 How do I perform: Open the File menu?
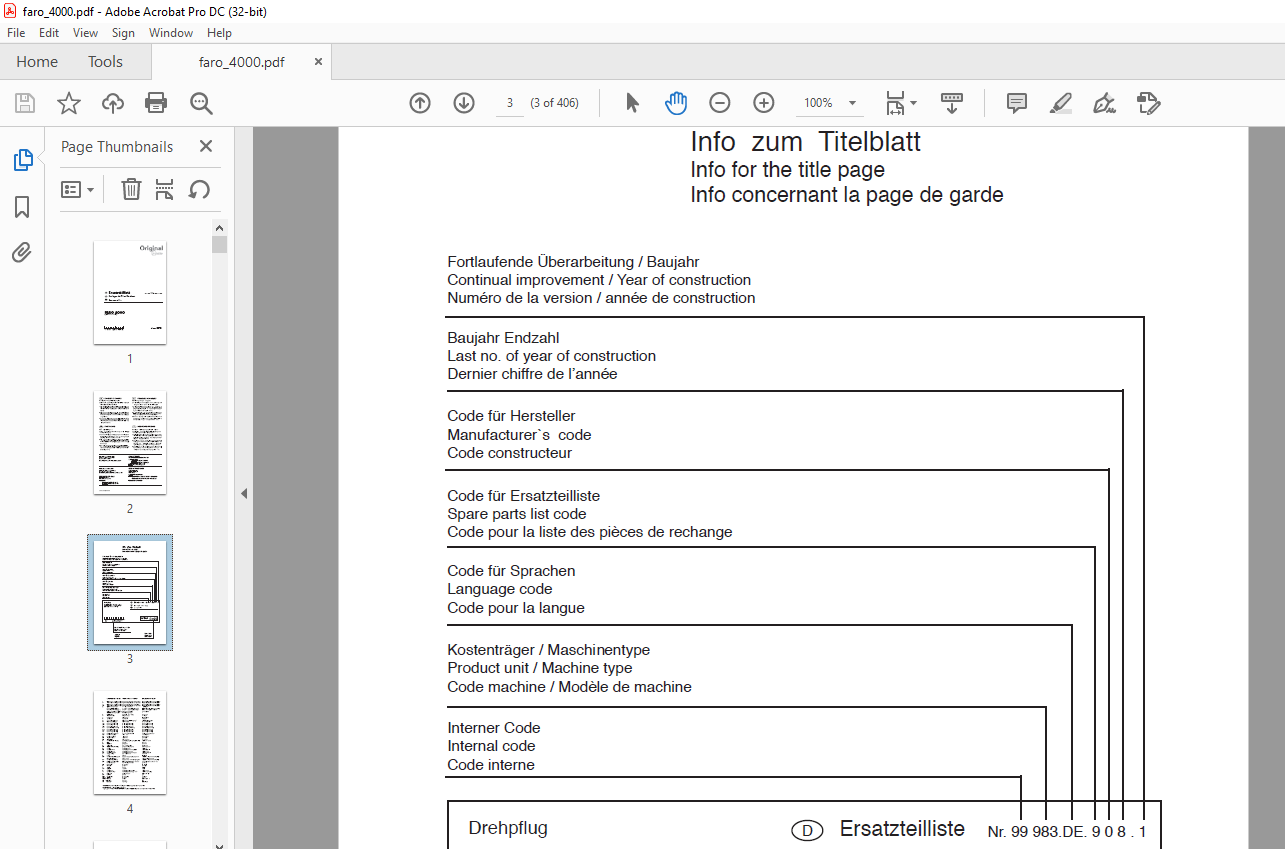click(16, 33)
